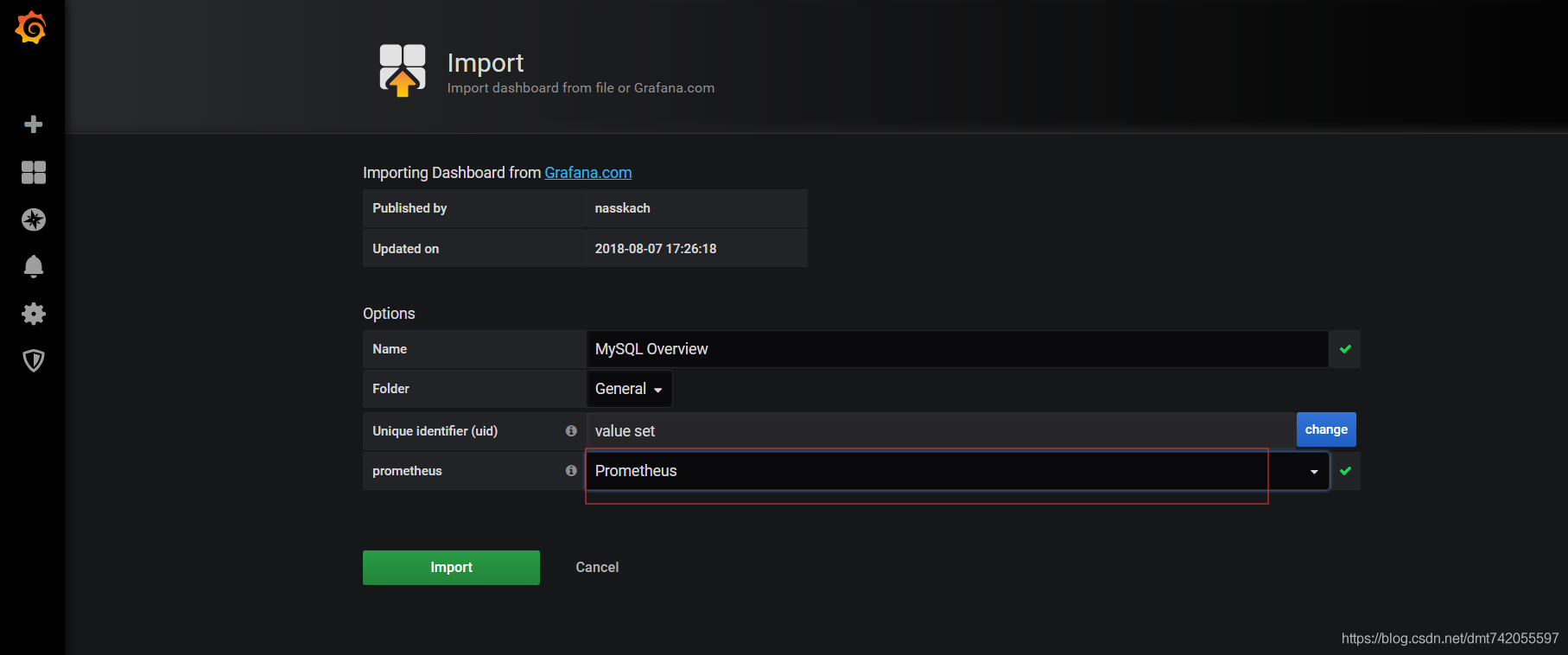
Task: Open the Server Admin shield icon
Action: click(33, 360)
